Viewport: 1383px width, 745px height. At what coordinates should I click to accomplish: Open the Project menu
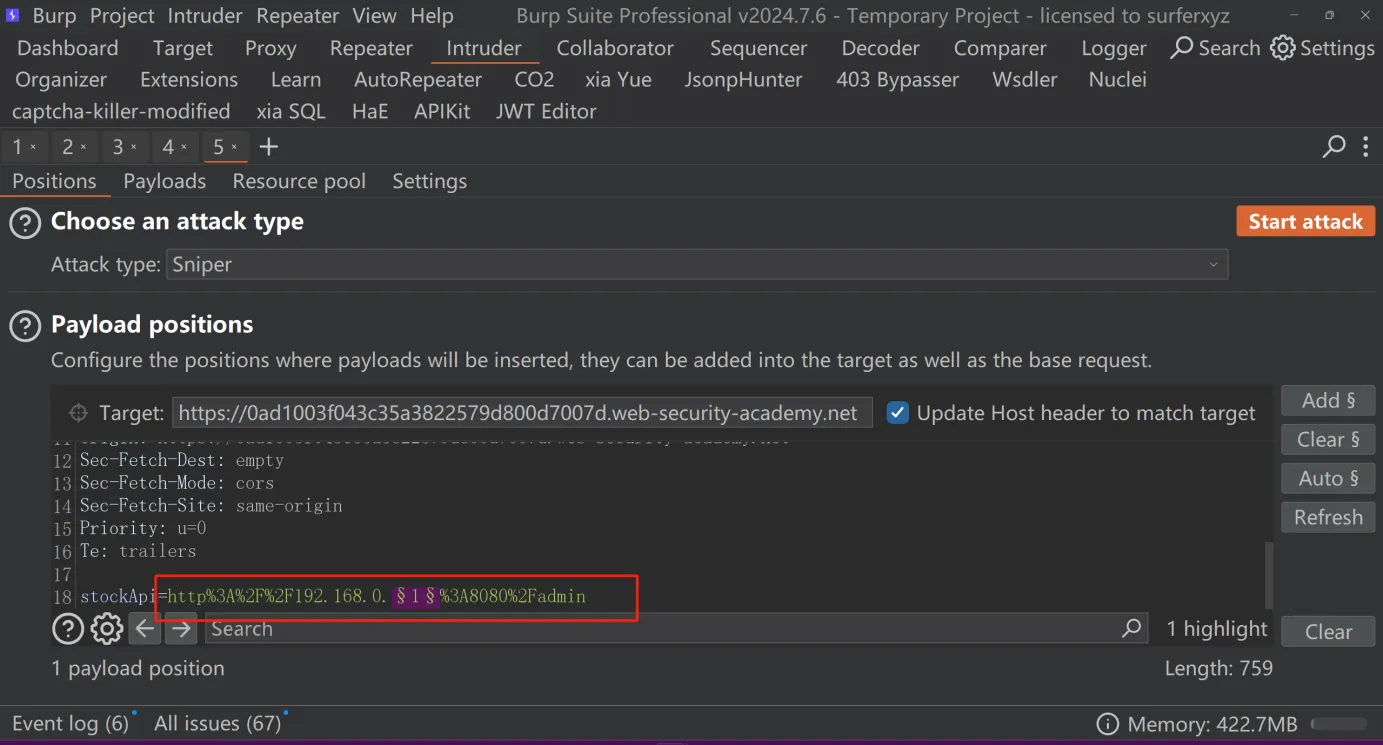pos(122,16)
